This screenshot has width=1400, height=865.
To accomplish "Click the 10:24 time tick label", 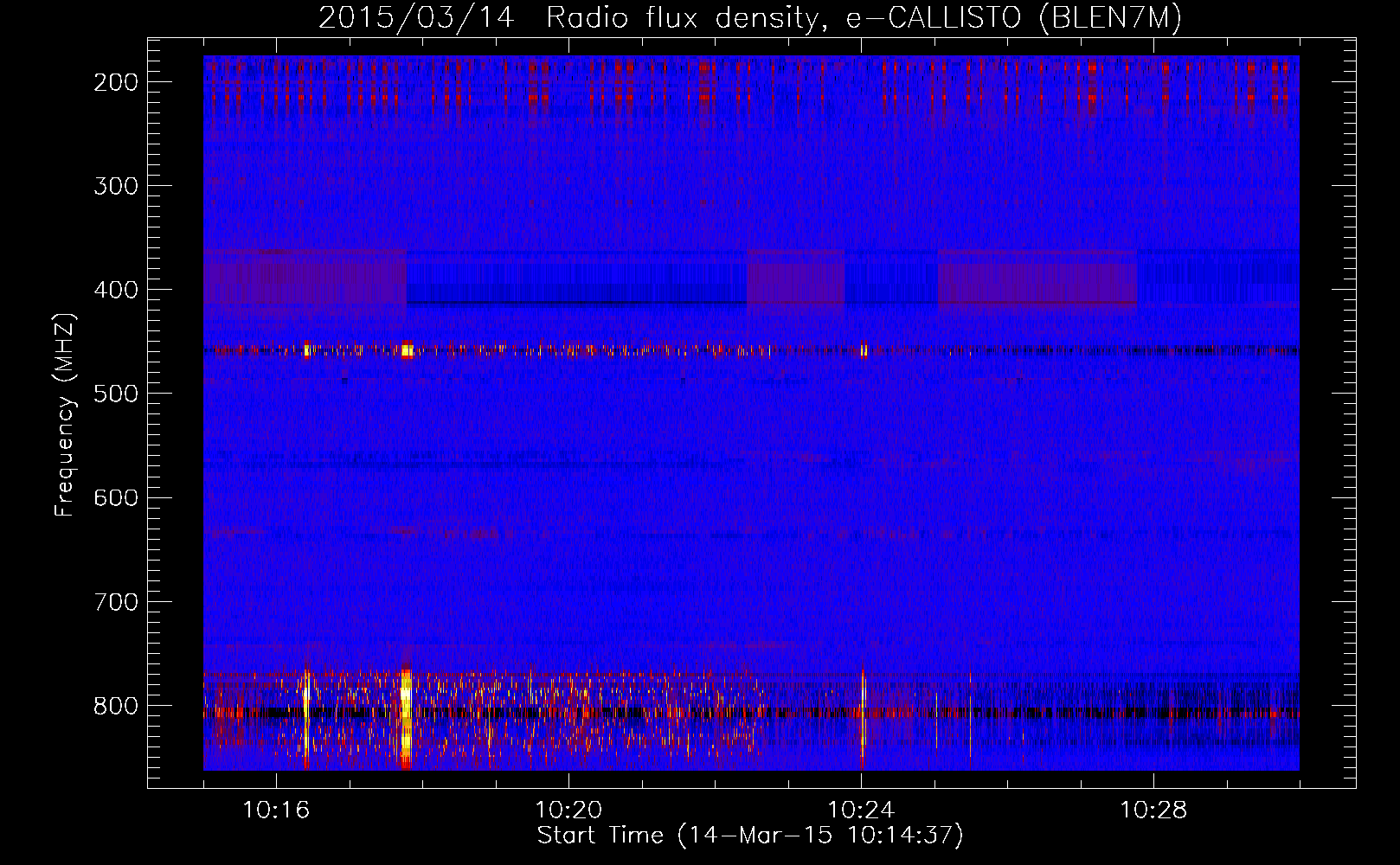I will point(861,811).
